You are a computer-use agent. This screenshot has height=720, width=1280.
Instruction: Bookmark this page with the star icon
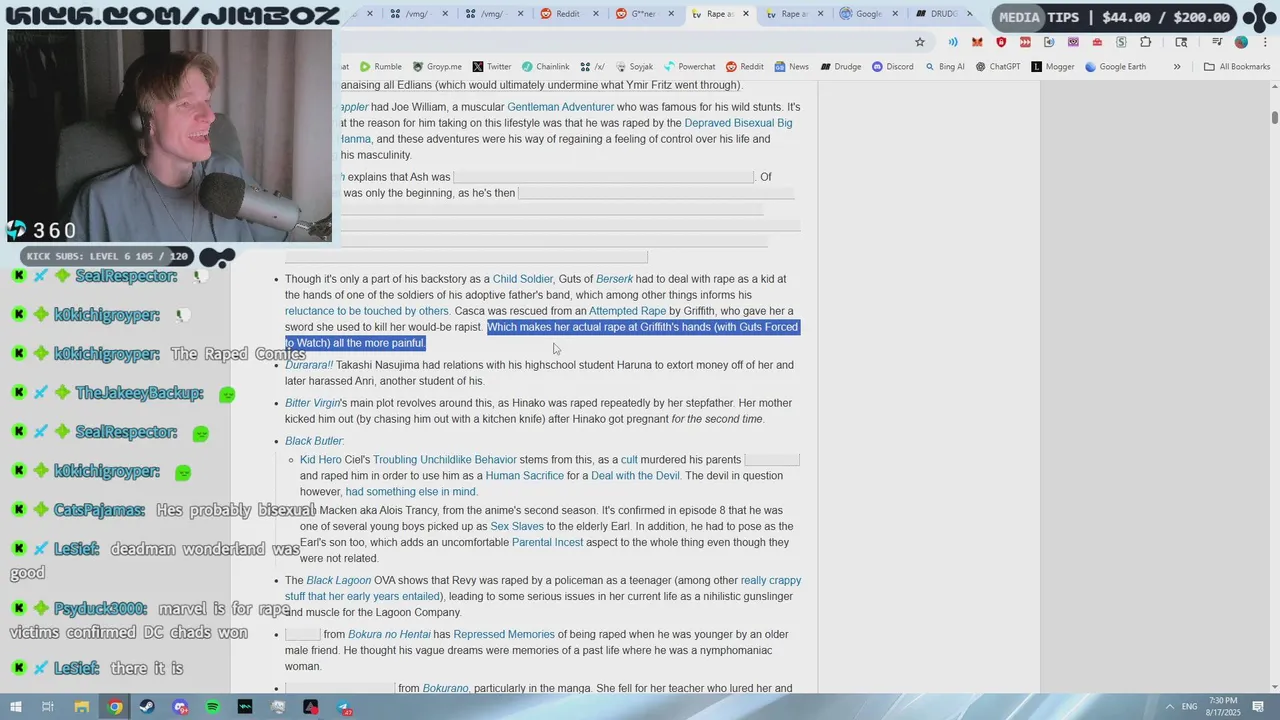[919, 42]
